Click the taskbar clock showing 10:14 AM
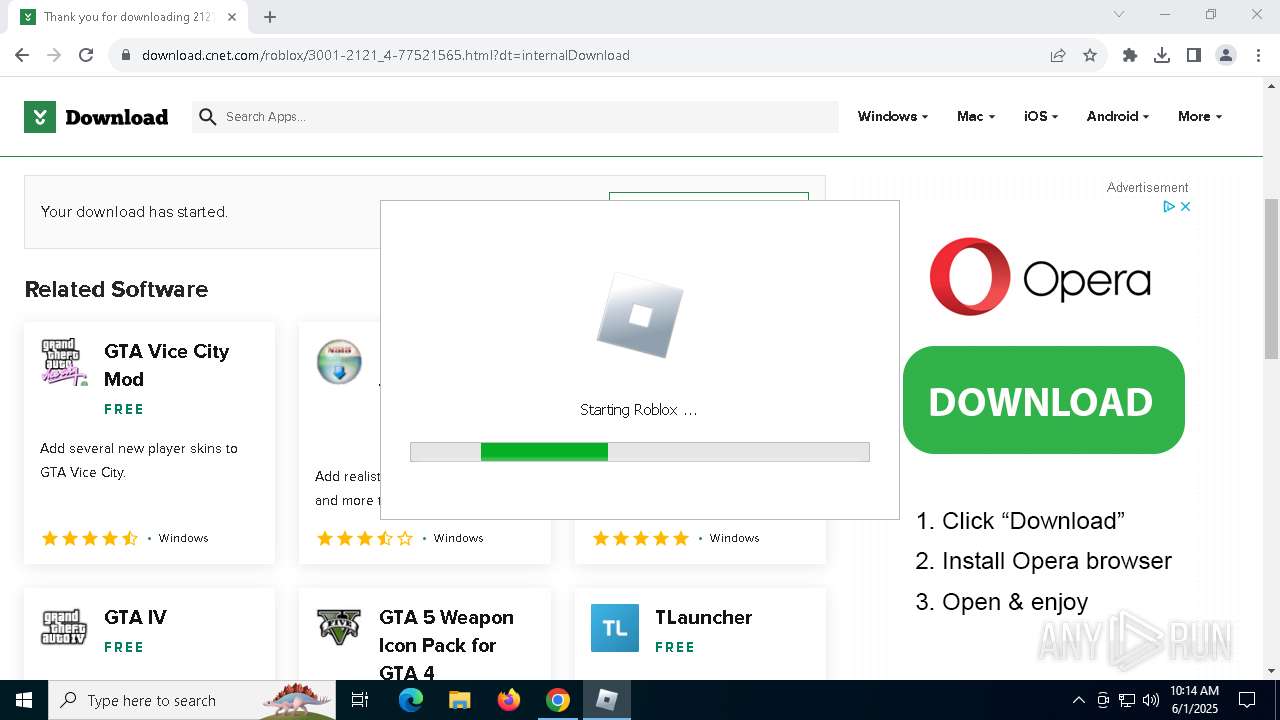Screen dimensions: 1280x720 [1194, 700]
